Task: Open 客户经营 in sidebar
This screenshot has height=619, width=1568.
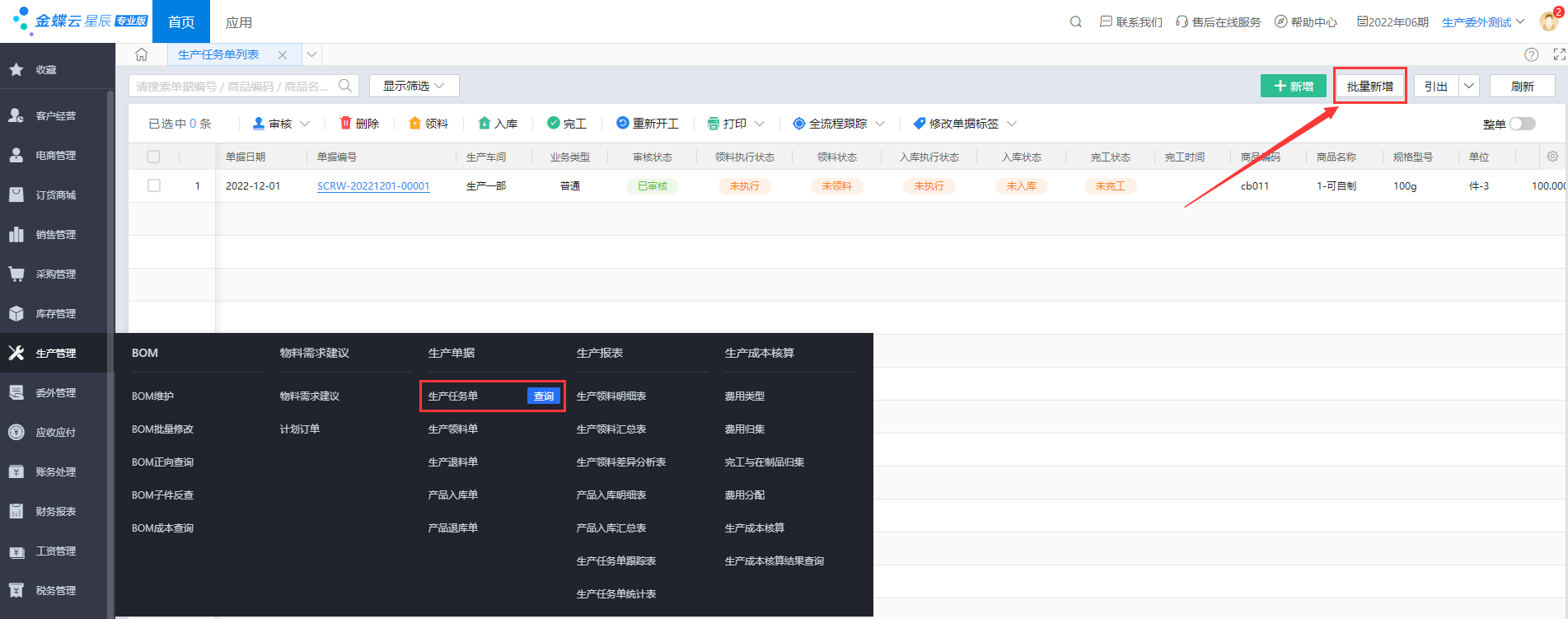Action: pos(55,116)
